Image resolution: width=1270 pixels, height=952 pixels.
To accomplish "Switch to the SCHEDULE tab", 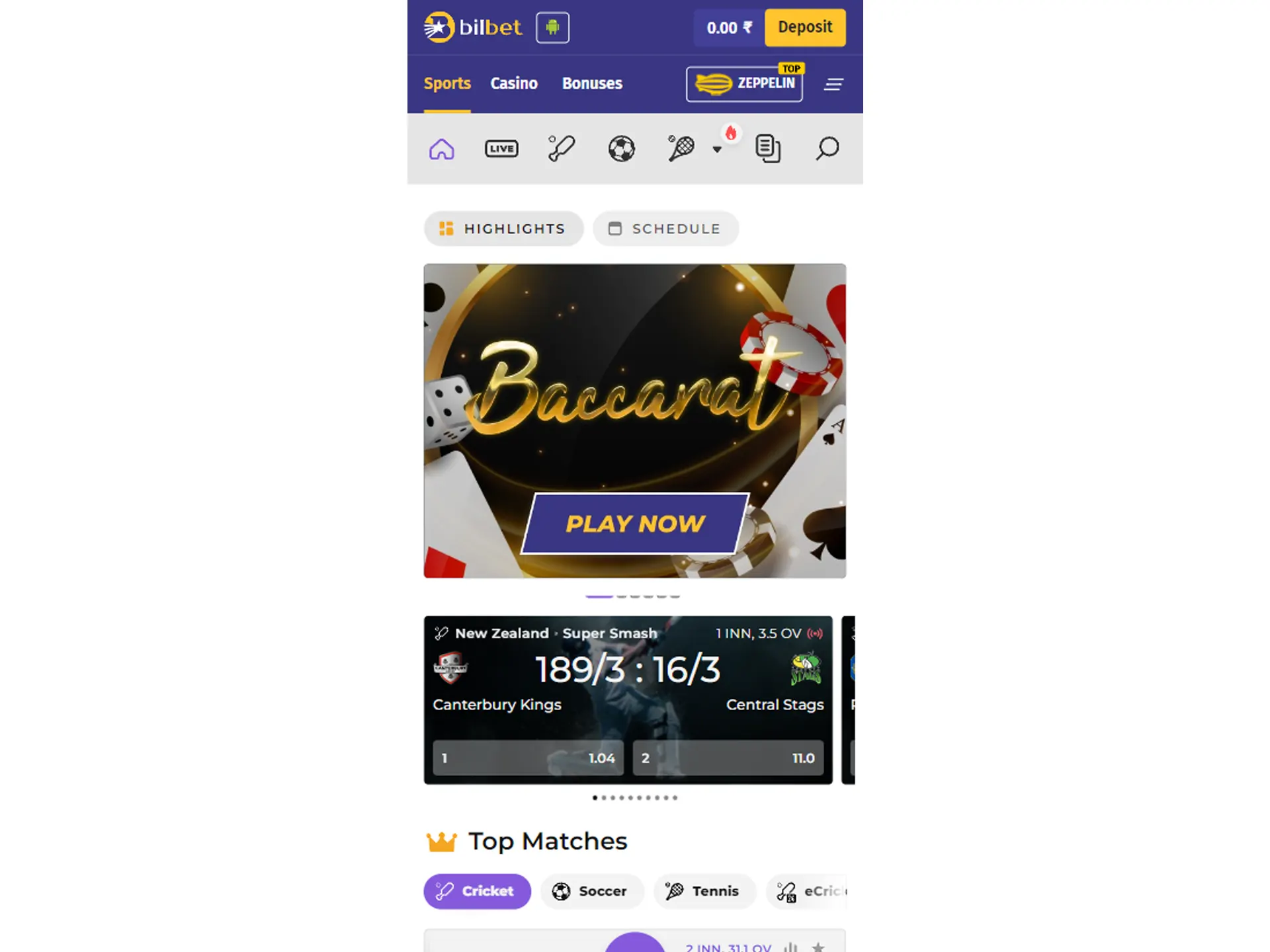I will coord(665,228).
